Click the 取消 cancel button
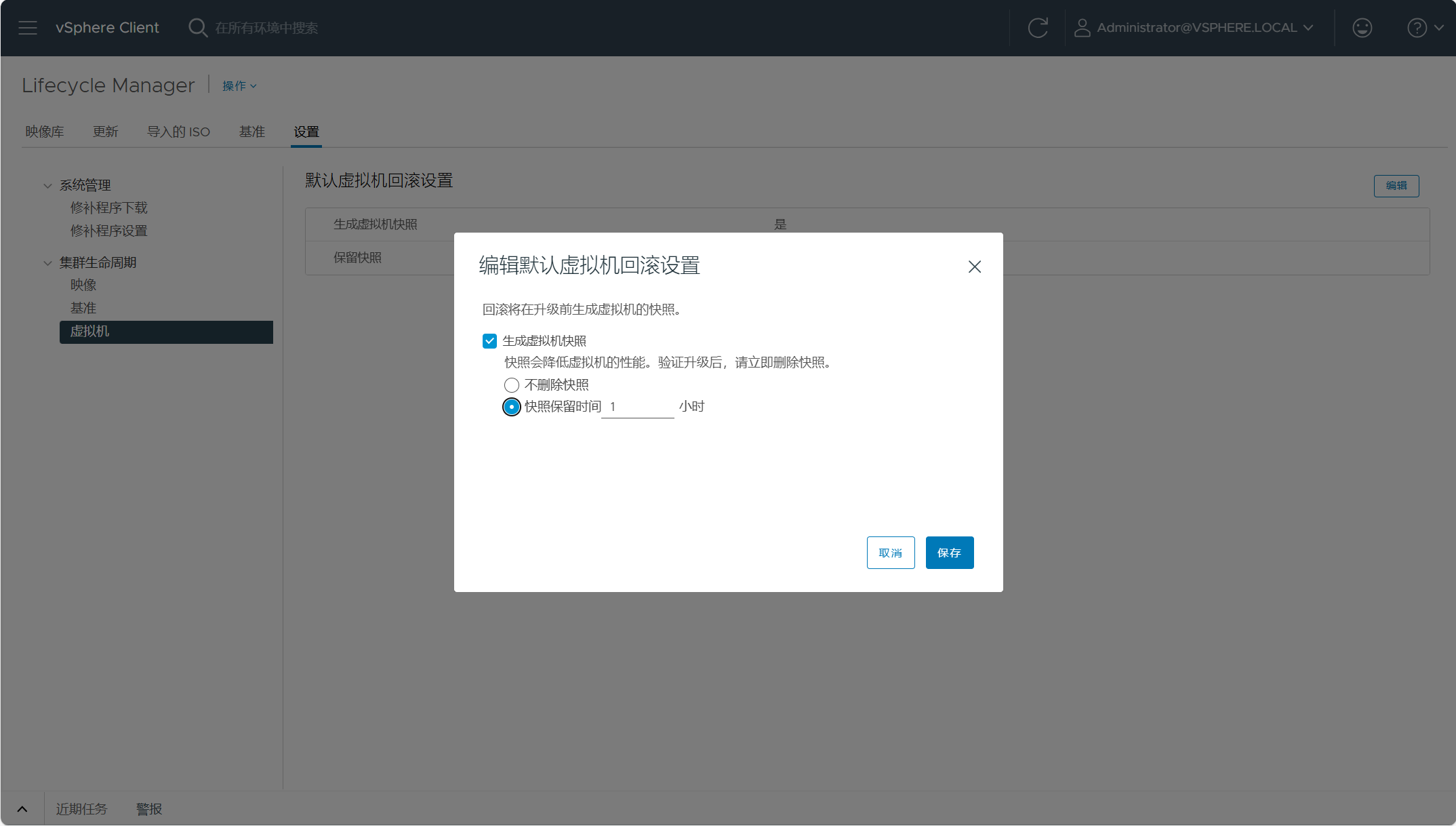 pos(891,553)
